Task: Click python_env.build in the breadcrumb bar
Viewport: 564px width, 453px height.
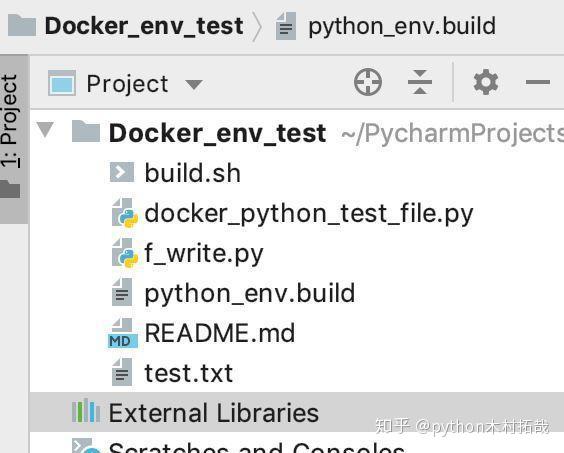Action: [x=402, y=26]
